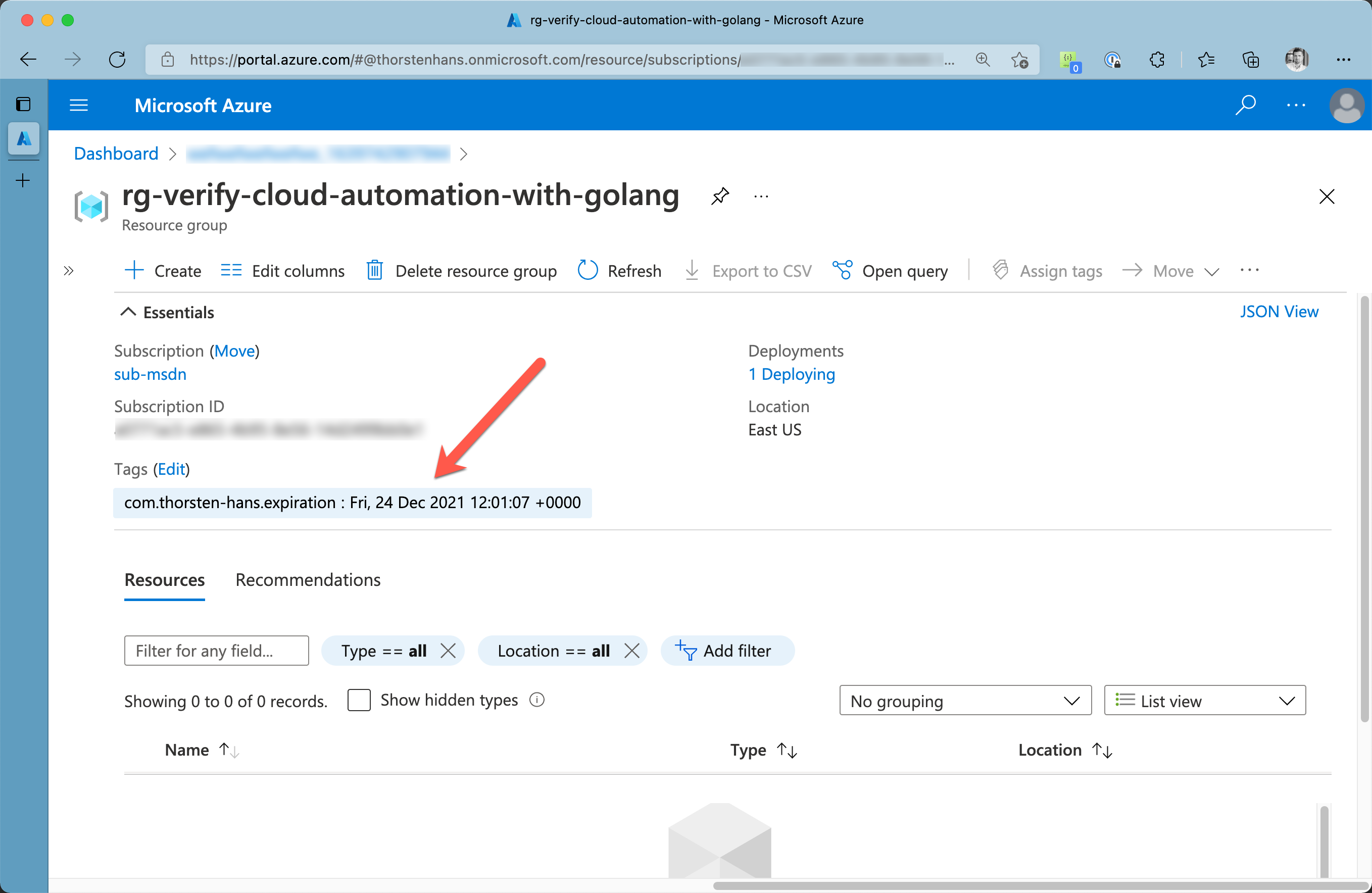This screenshot has height=893, width=1372.
Task: Remove the Location == all filter
Action: (632, 650)
